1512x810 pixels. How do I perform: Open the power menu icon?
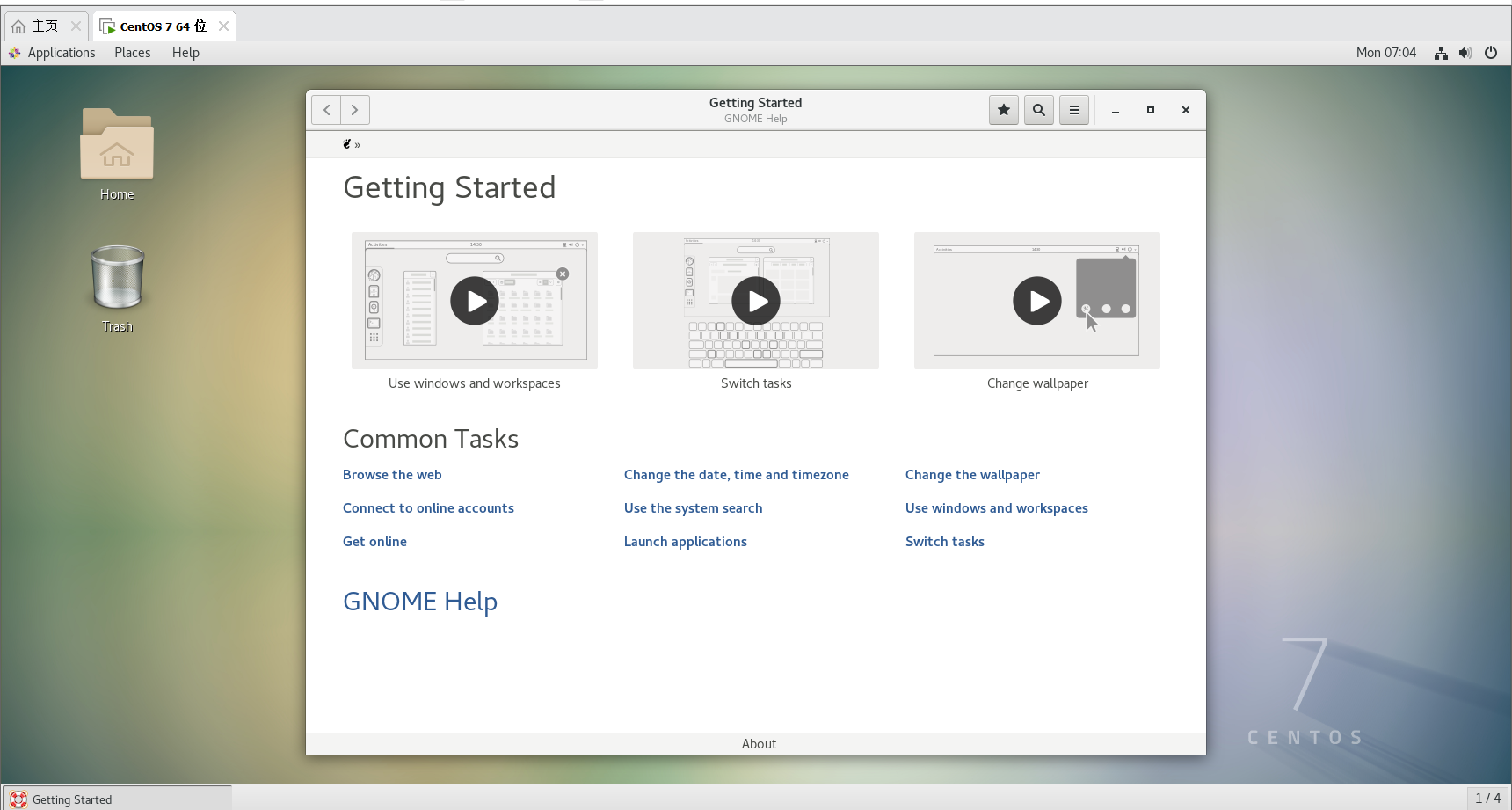pos(1491,53)
